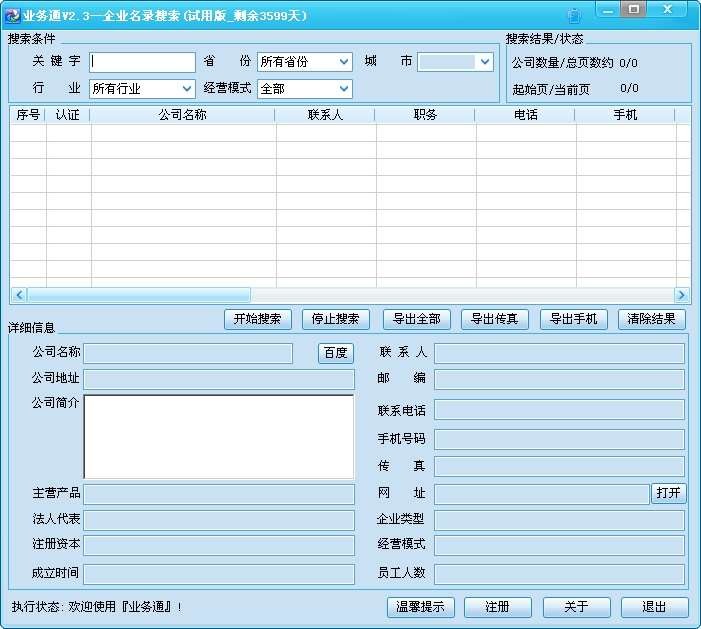Screen dimensions: 701x629
Task: Click the 法人代表 field
Action: click(219, 520)
